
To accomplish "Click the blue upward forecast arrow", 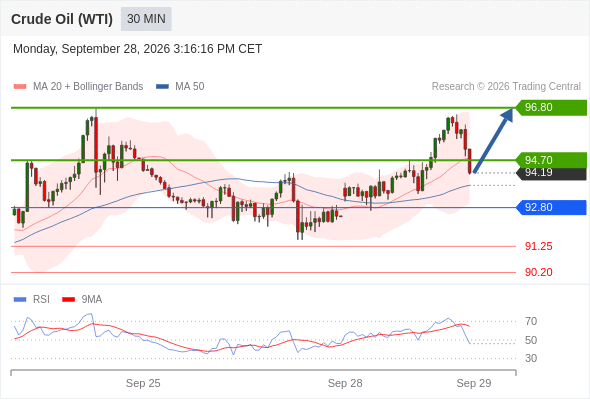I will [x=493, y=141].
